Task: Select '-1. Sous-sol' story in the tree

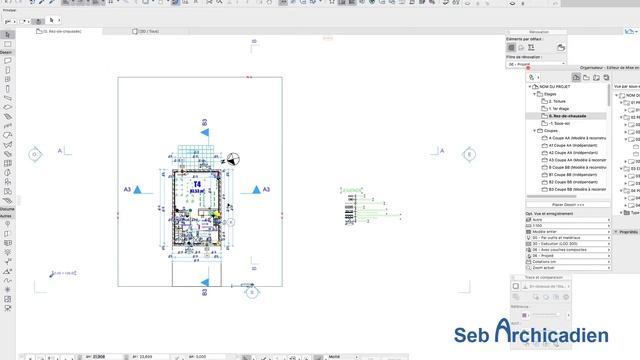Action: point(559,123)
